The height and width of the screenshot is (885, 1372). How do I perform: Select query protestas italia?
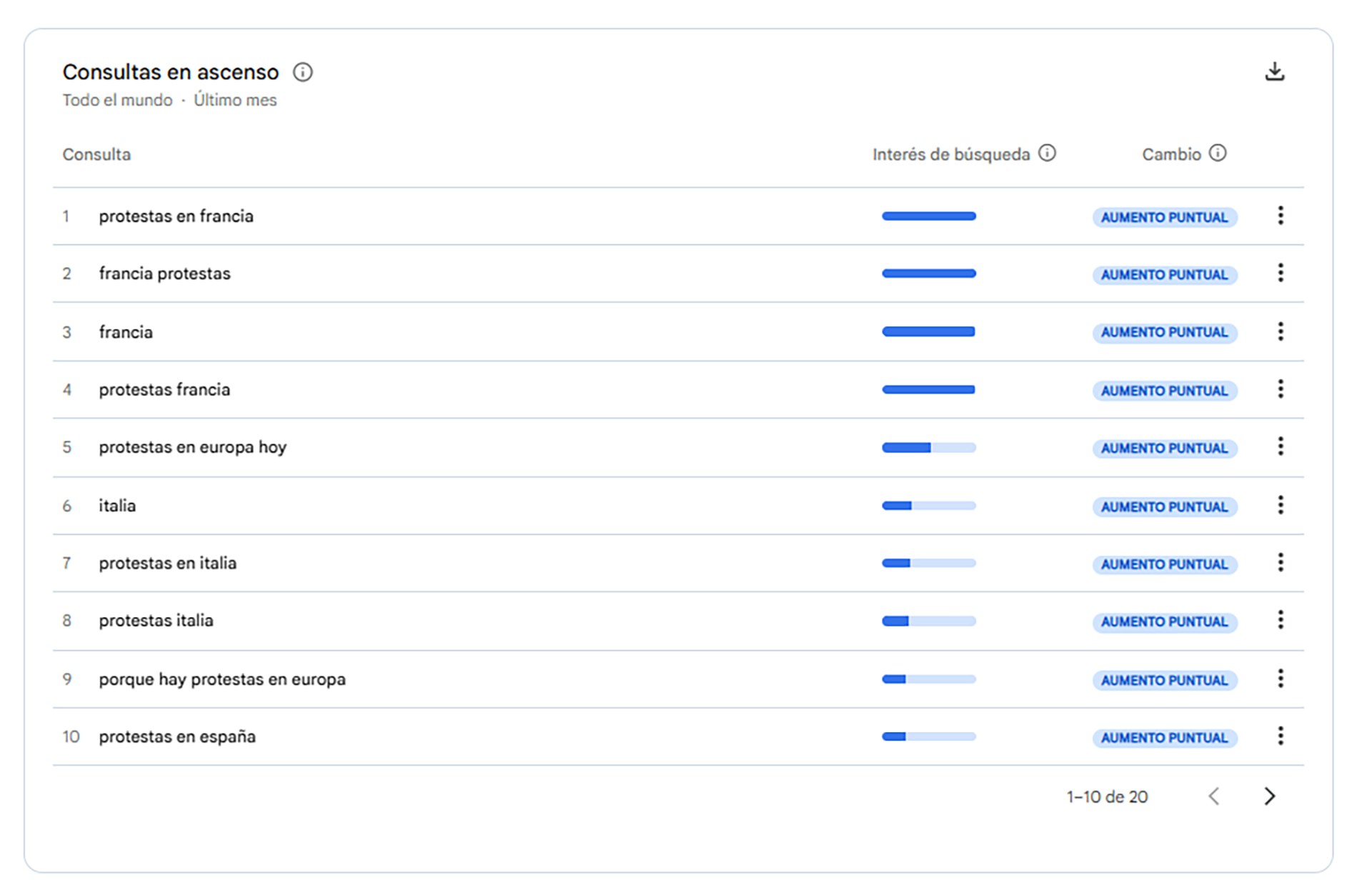tap(156, 621)
